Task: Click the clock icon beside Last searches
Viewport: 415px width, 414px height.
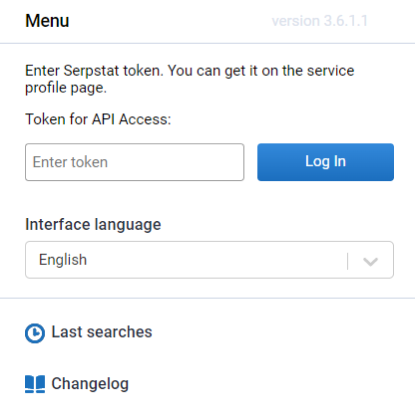Action: (x=35, y=333)
